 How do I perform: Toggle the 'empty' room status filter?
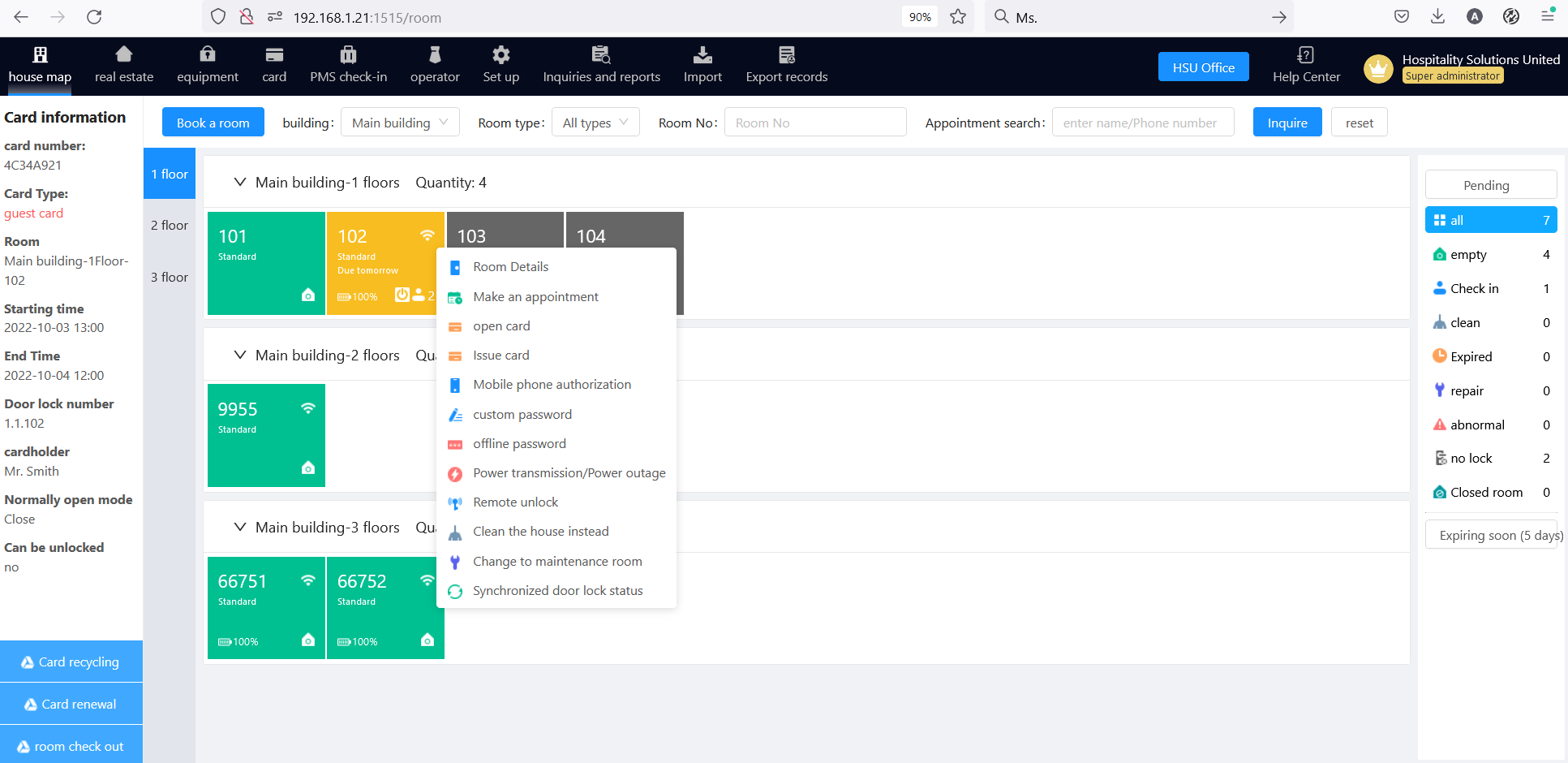(x=1468, y=254)
